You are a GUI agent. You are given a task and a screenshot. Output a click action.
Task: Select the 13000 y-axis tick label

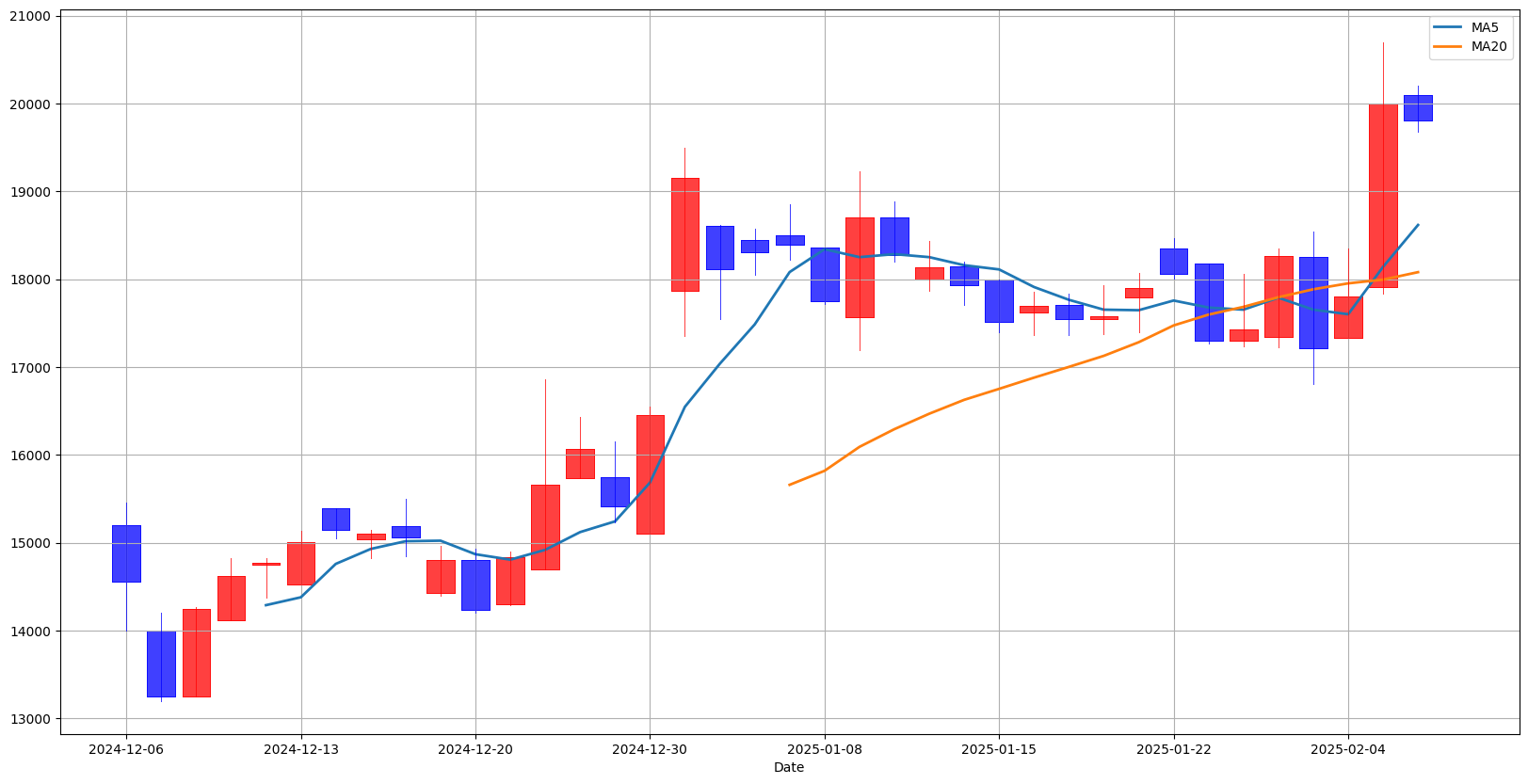click(33, 719)
